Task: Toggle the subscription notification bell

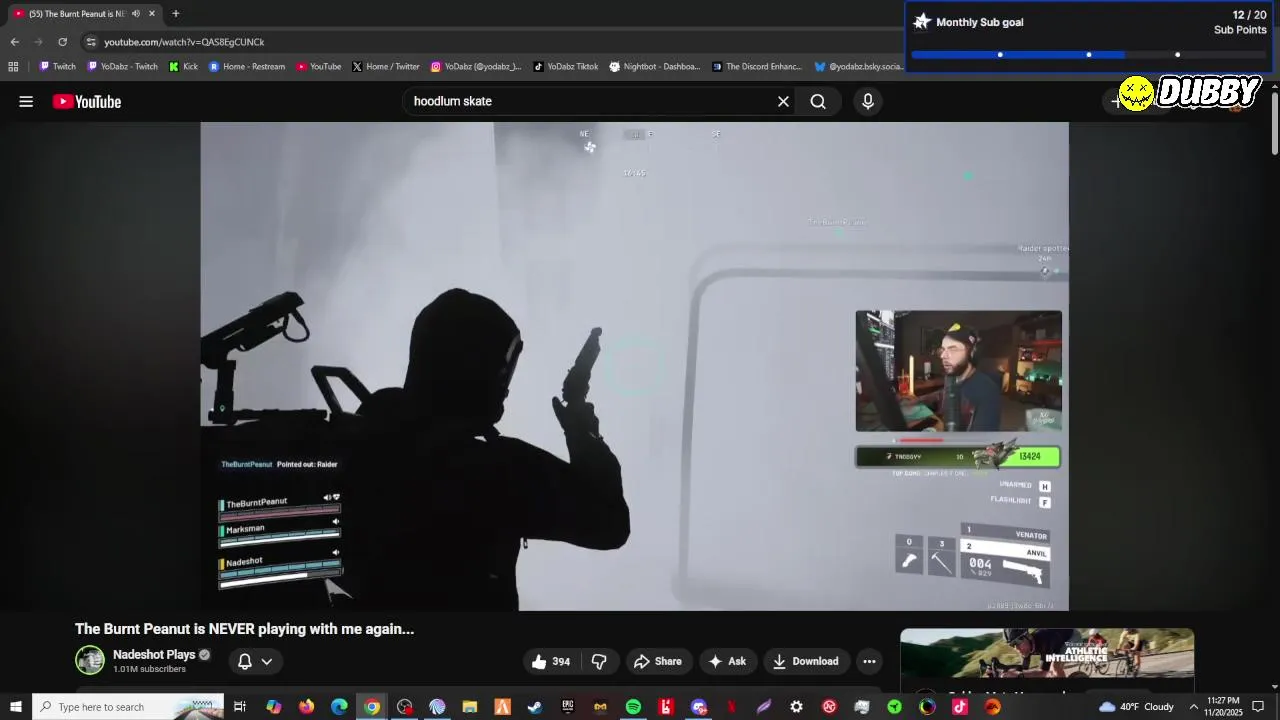Action: 244,661
